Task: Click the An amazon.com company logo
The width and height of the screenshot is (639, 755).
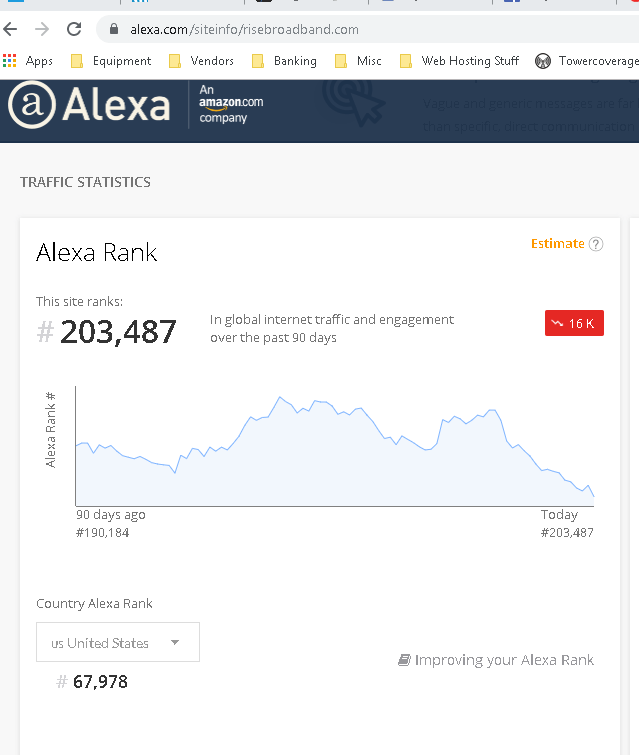Action: pos(231,104)
